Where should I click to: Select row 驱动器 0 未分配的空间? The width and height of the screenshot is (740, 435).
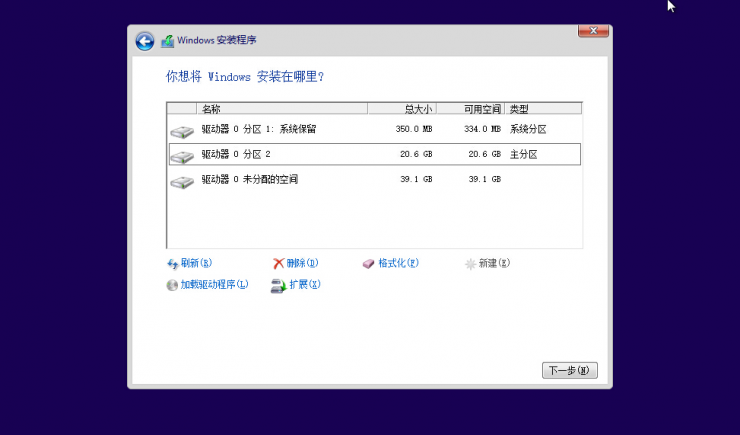click(375, 179)
